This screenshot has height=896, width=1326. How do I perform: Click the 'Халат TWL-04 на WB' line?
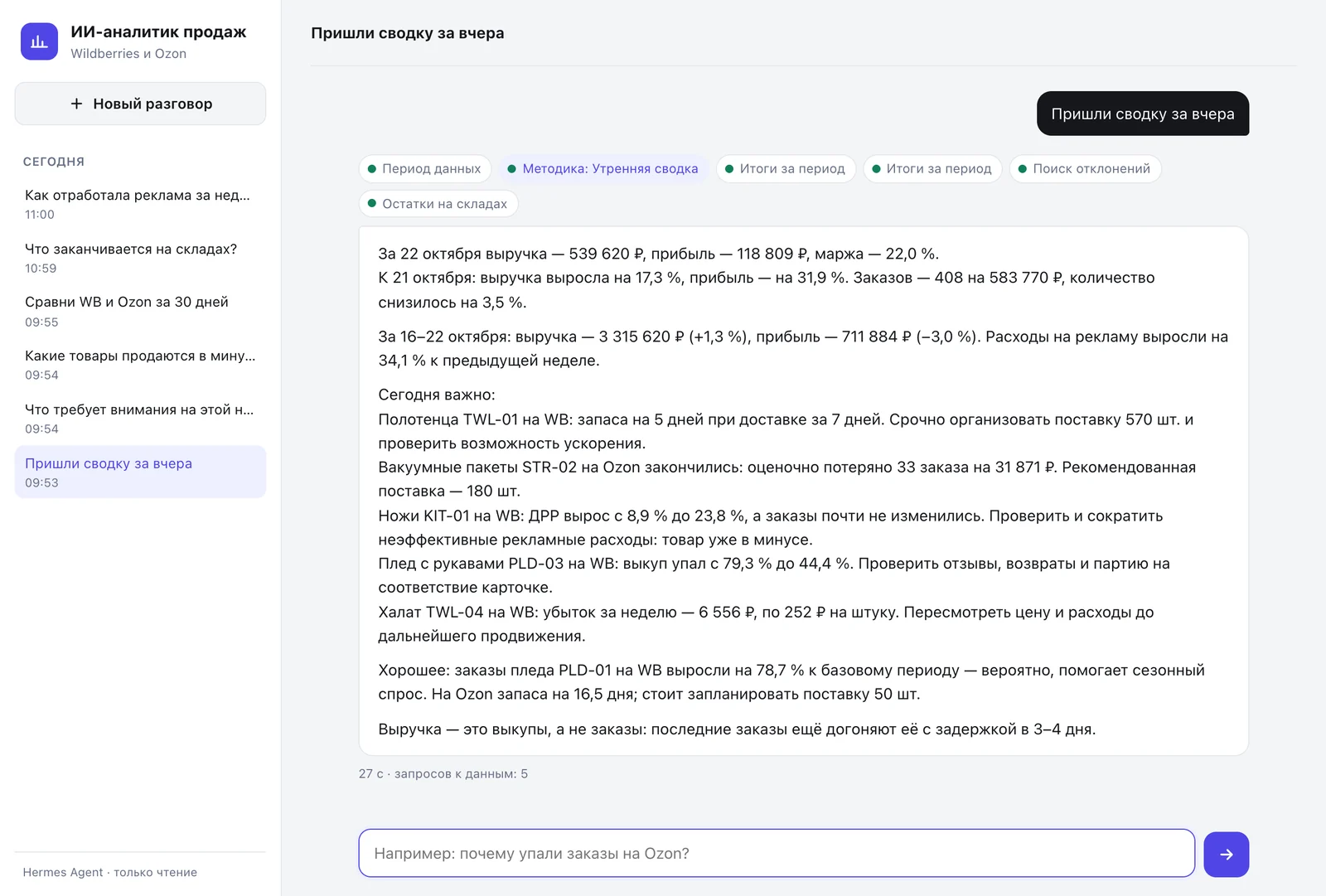coord(766,624)
